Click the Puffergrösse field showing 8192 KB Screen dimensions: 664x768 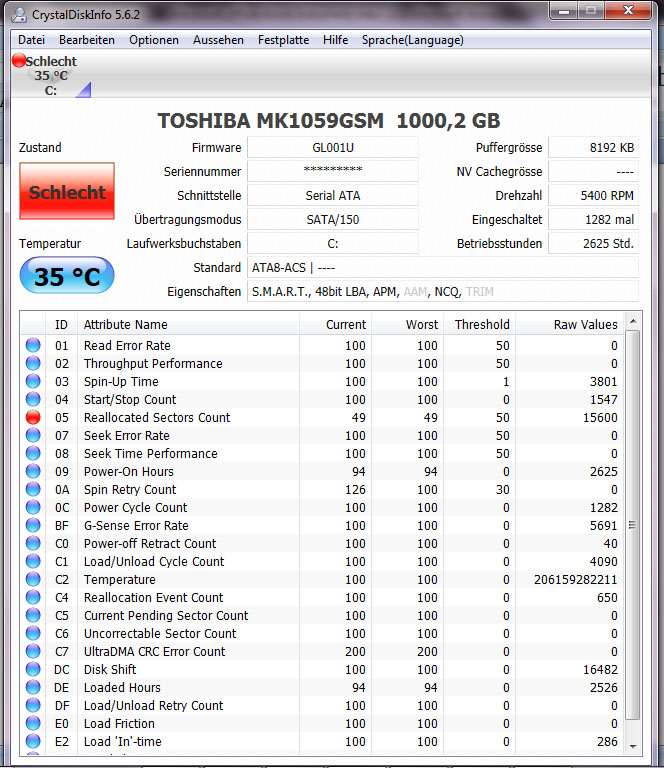[593, 147]
